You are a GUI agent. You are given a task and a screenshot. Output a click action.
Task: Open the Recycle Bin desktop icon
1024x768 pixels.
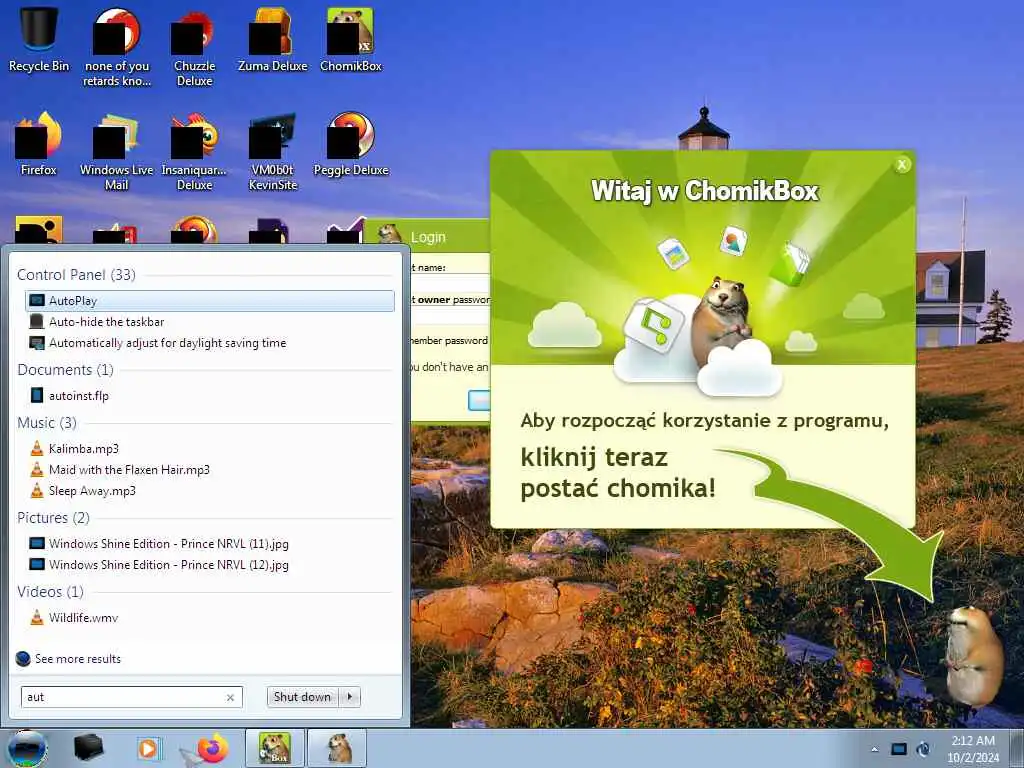pyautogui.click(x=39, y=39)
